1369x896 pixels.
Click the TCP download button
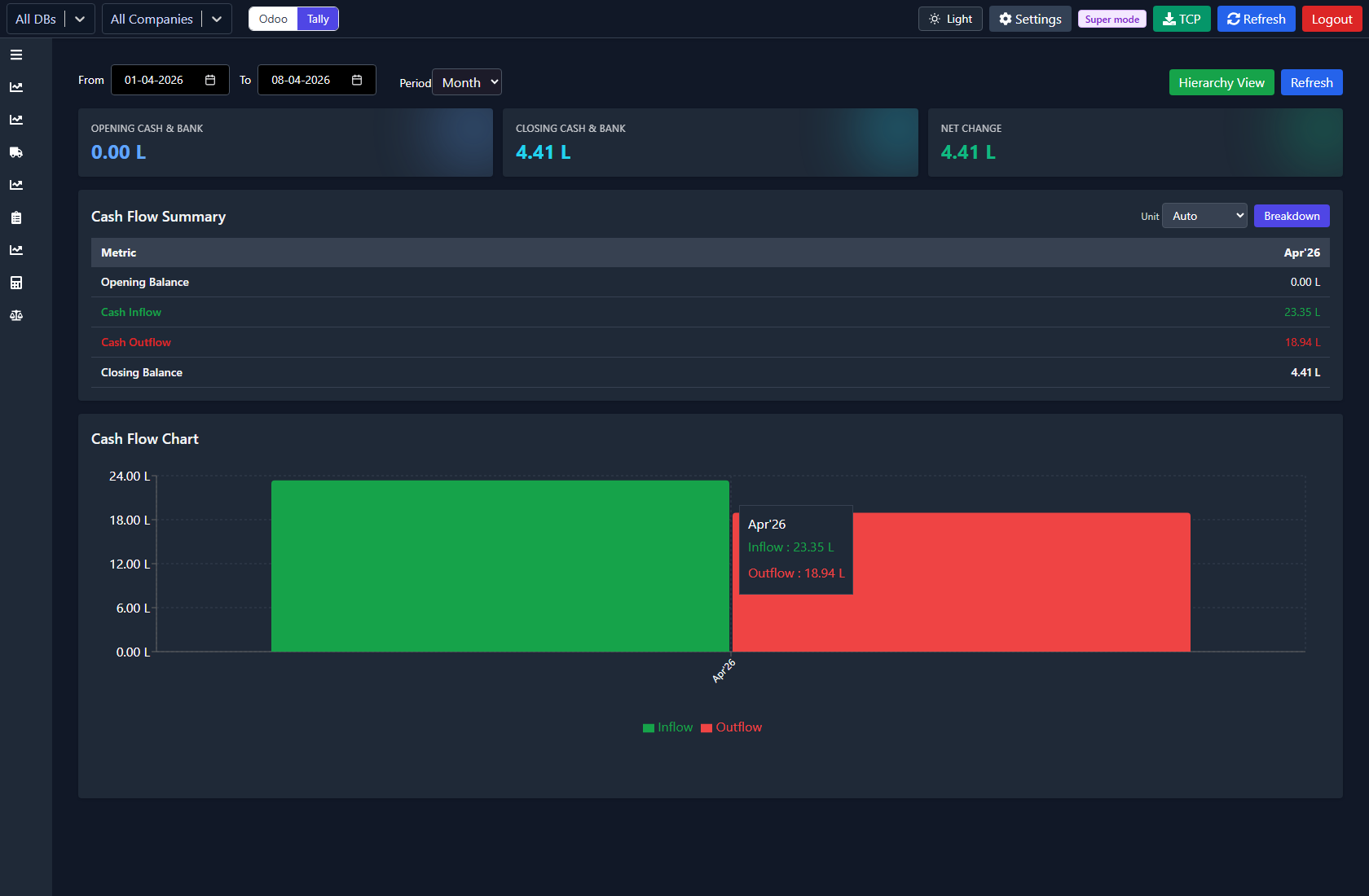pos(1182,19)
